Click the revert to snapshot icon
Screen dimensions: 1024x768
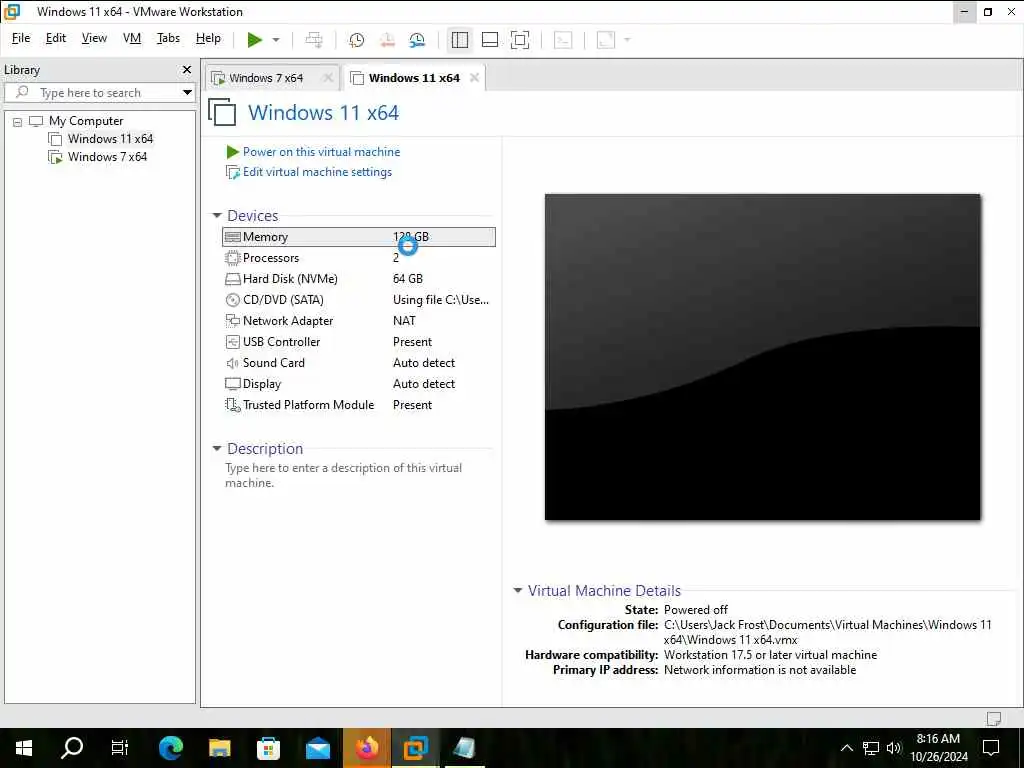click(387, 40)
